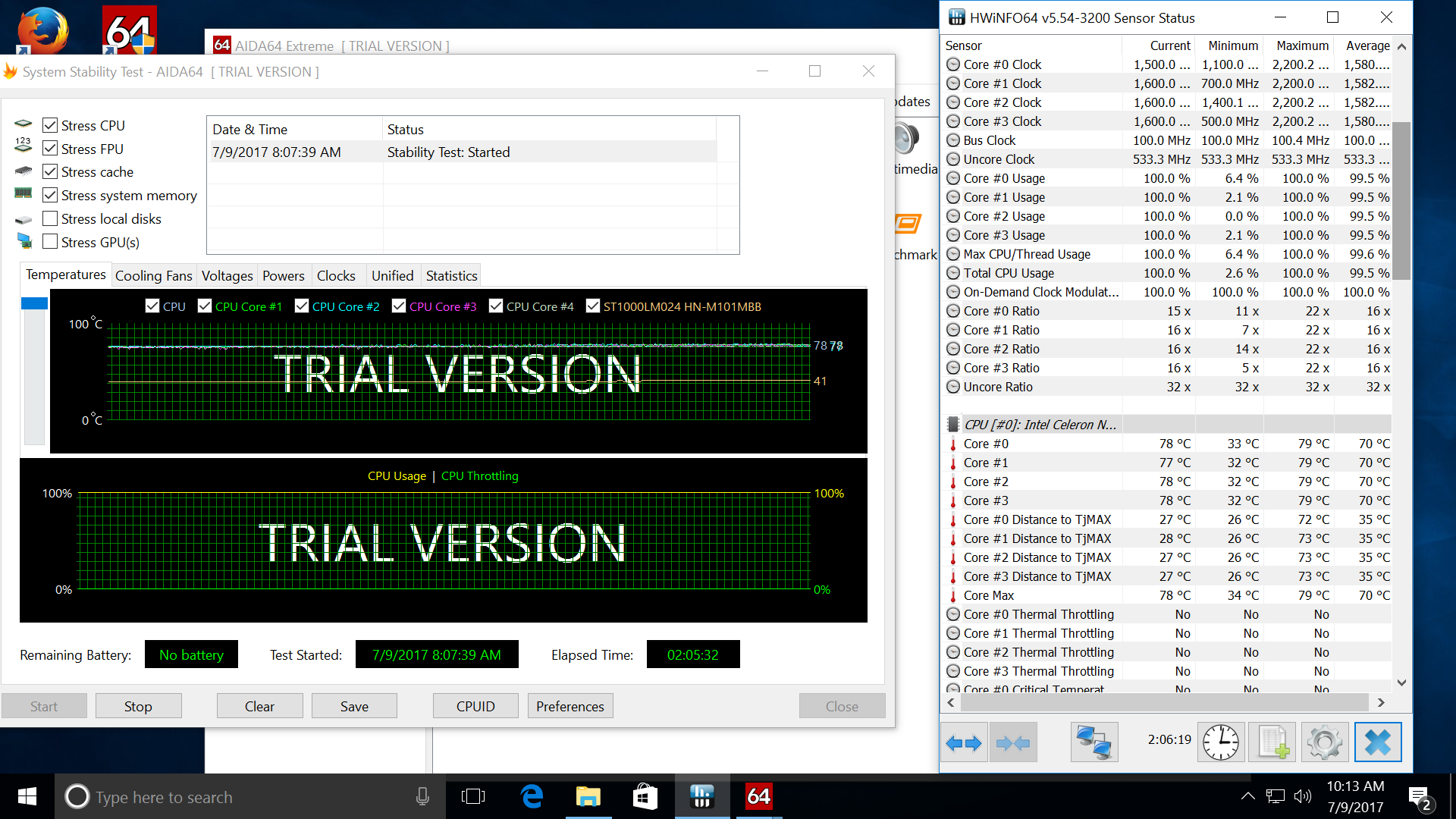
Task: Toggle the Stress cache checkbox
Action: [x=50, y=172]
